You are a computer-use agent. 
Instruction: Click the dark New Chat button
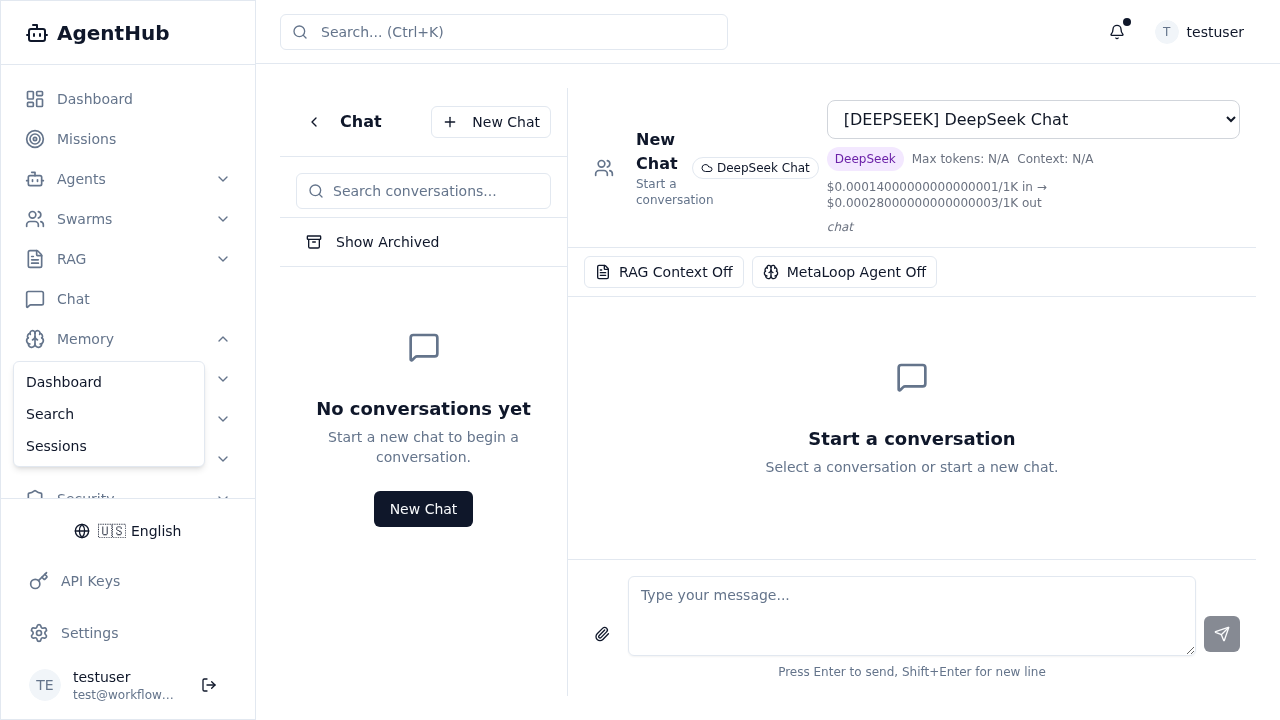click(423, 509)
